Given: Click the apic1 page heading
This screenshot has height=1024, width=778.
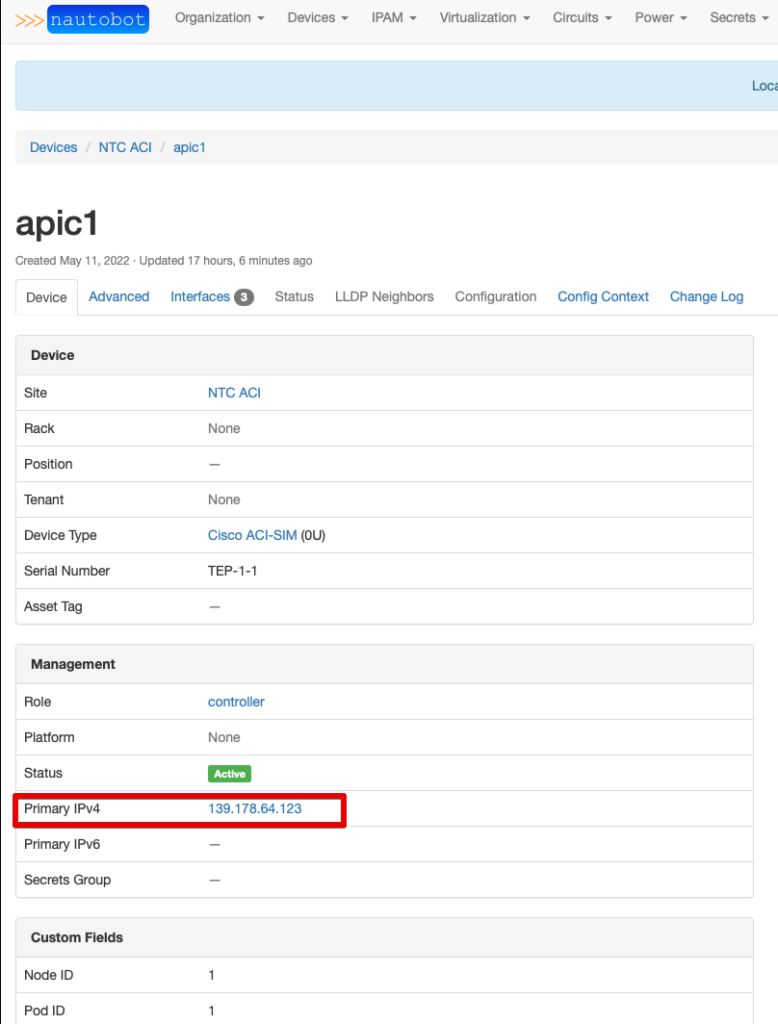Looking at the screenshot, I should coord(57,224).
